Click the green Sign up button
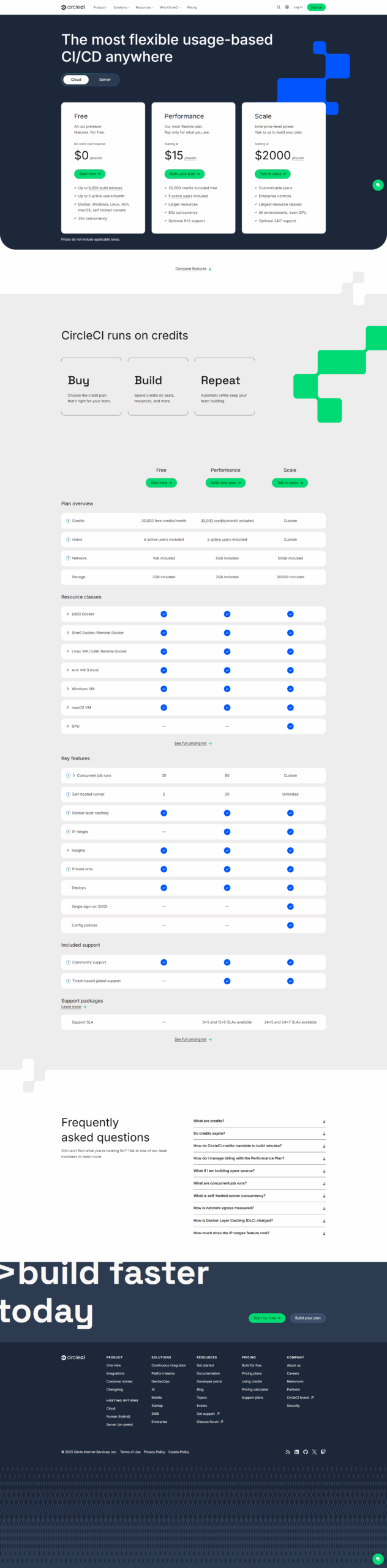 coord(316,7)
